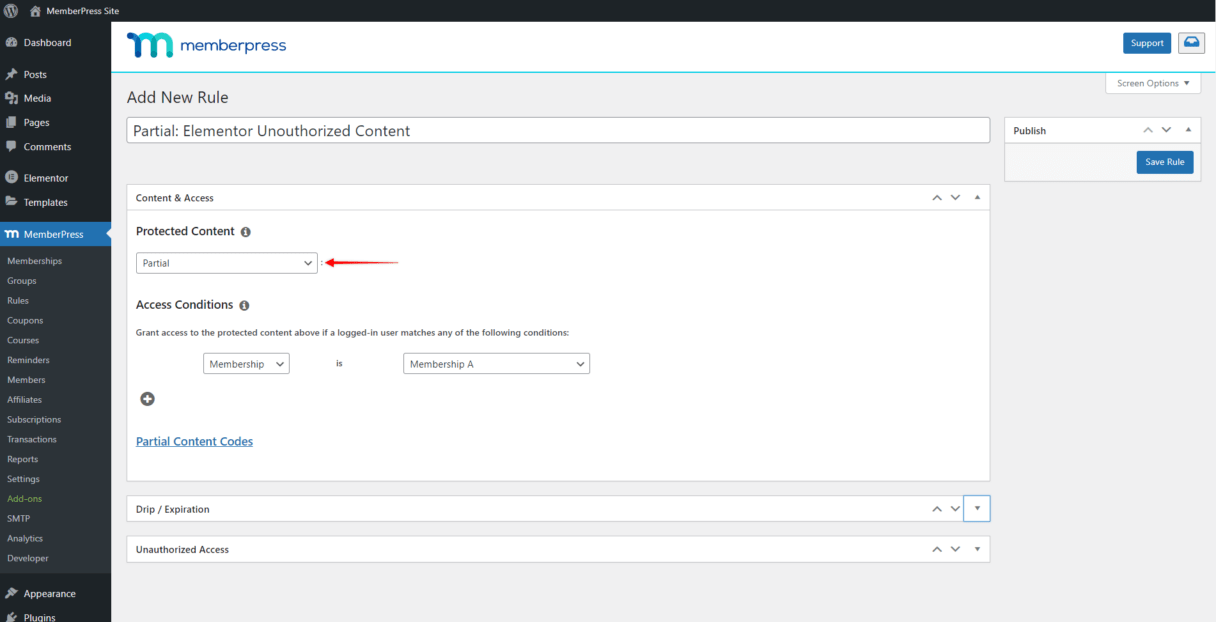Click the Support button
1216x622 pixels.
tap(1147, 43)
